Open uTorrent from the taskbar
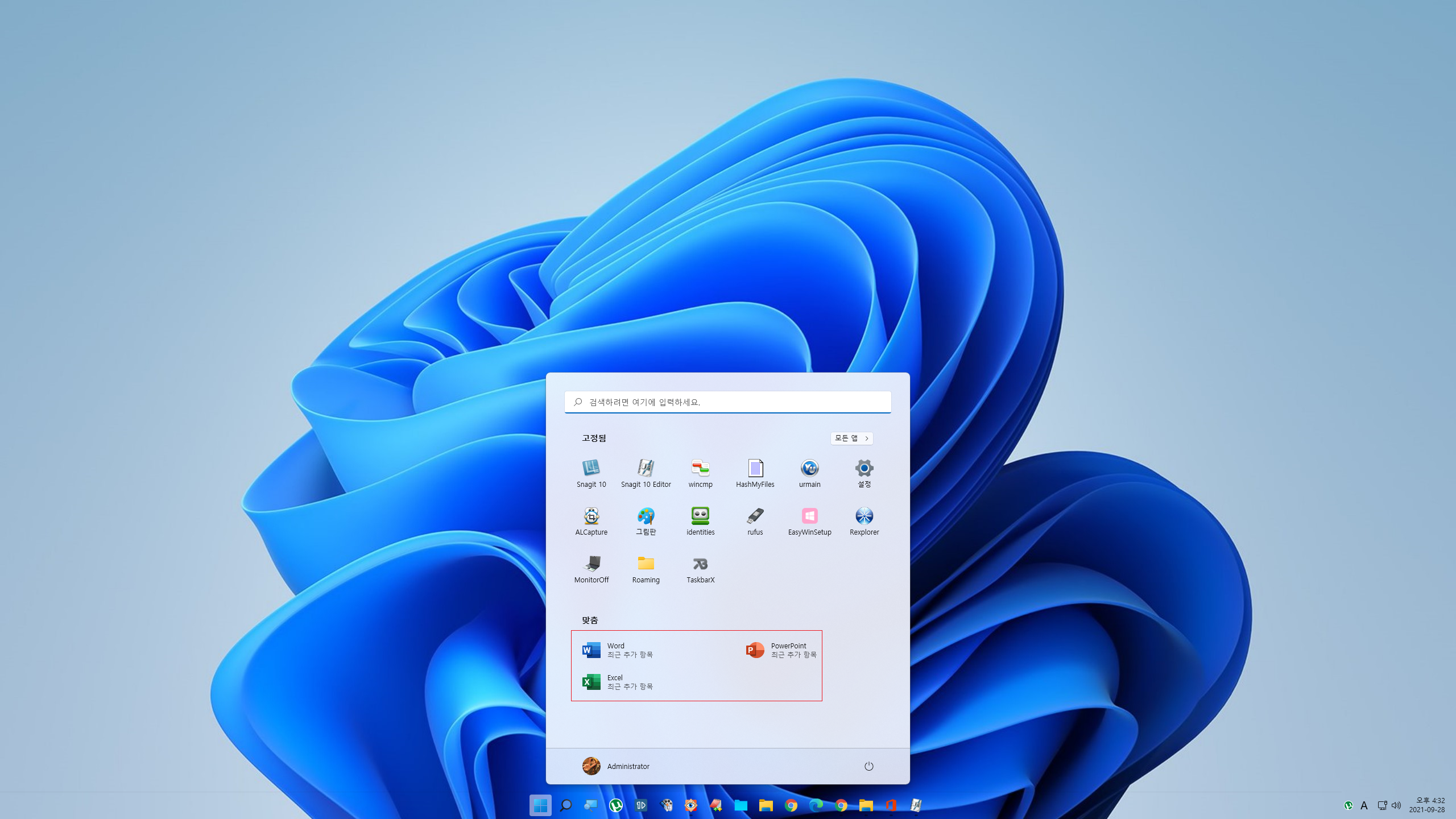 click(x=616, y=805)
